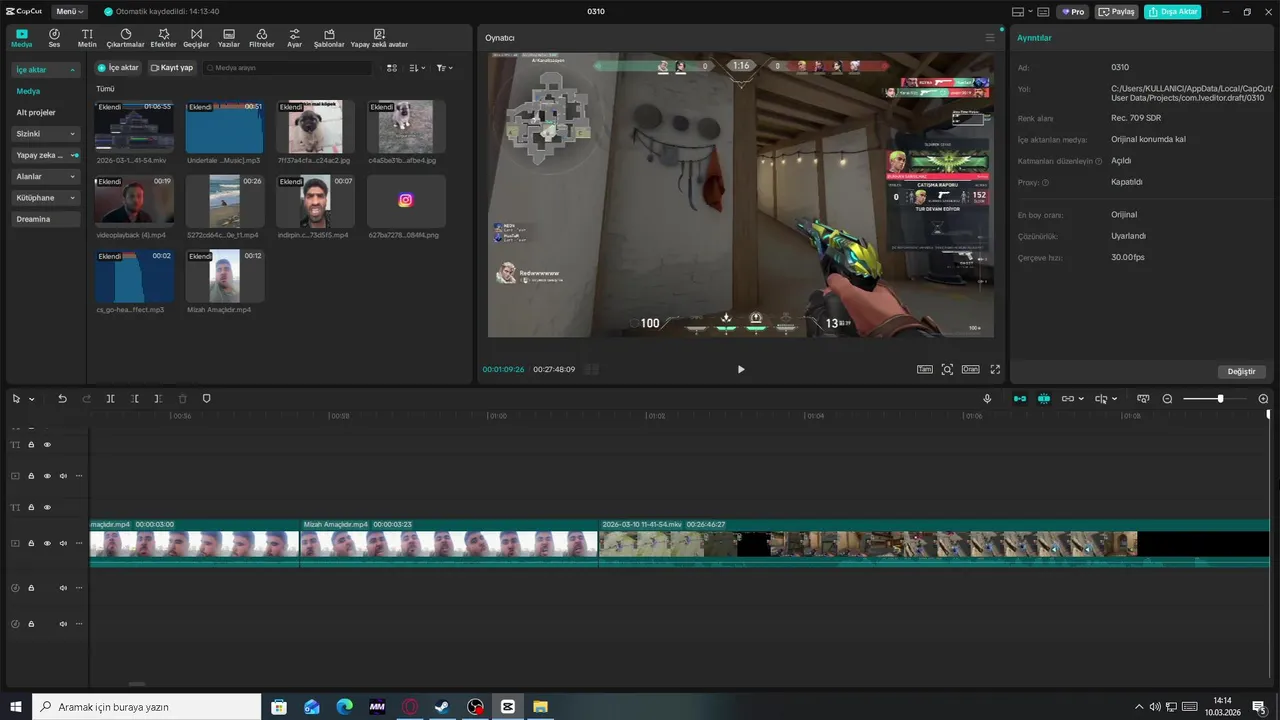Select the Mizah Amaçlıdır.mp4 timeline clip
The width and height of the screenshot is (1280, 720).
point(448,544)
